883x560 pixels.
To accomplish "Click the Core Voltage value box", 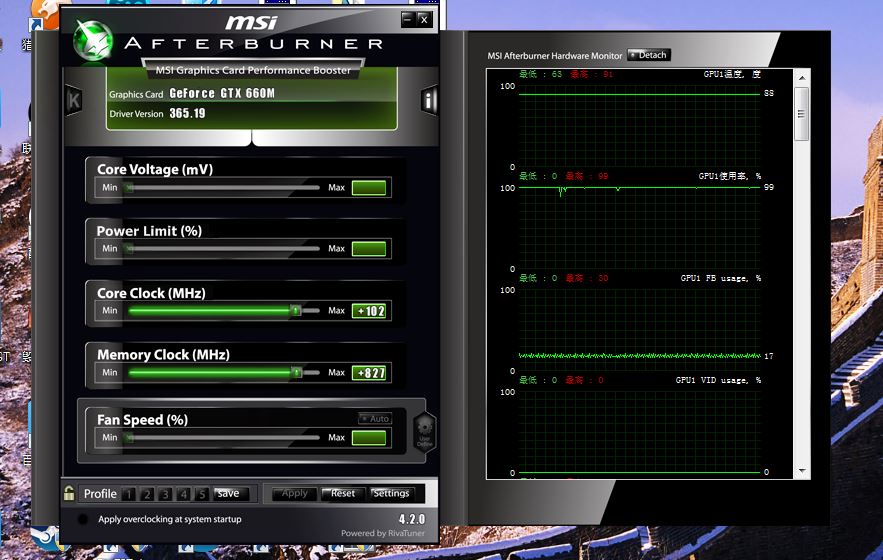I will tap(369, 188).
